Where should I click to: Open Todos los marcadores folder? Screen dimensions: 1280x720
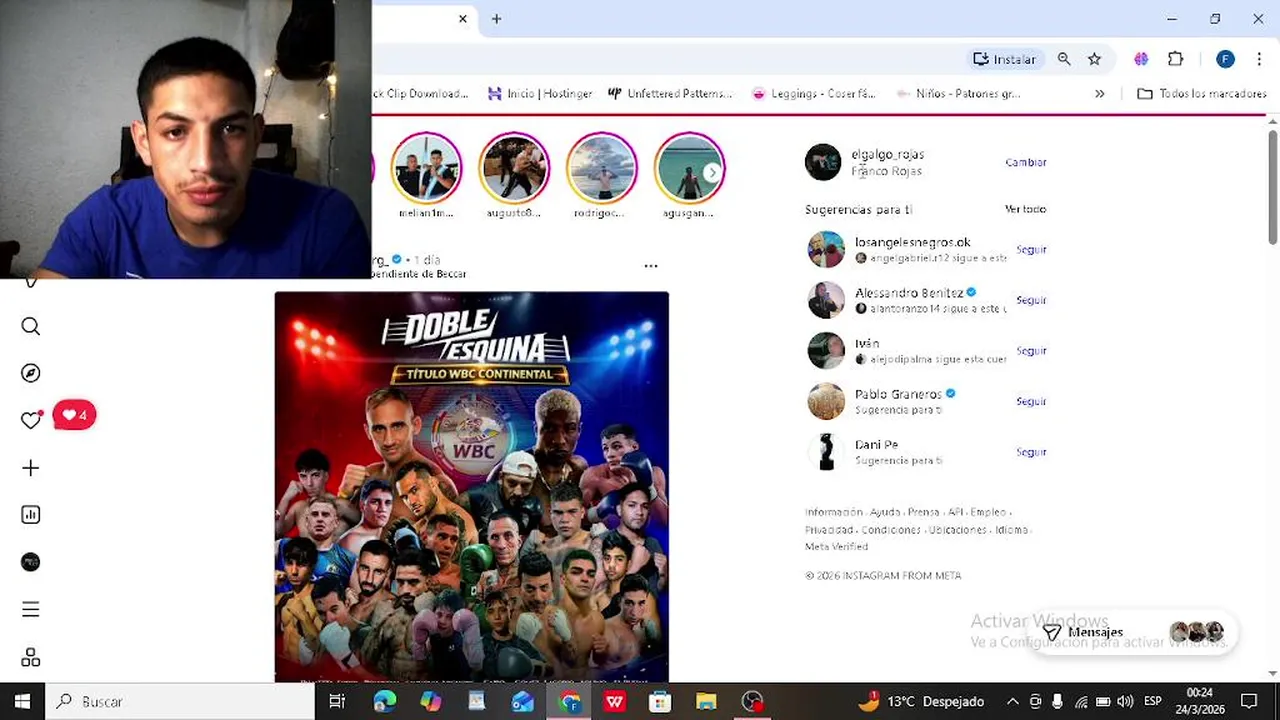[1202, 93]
